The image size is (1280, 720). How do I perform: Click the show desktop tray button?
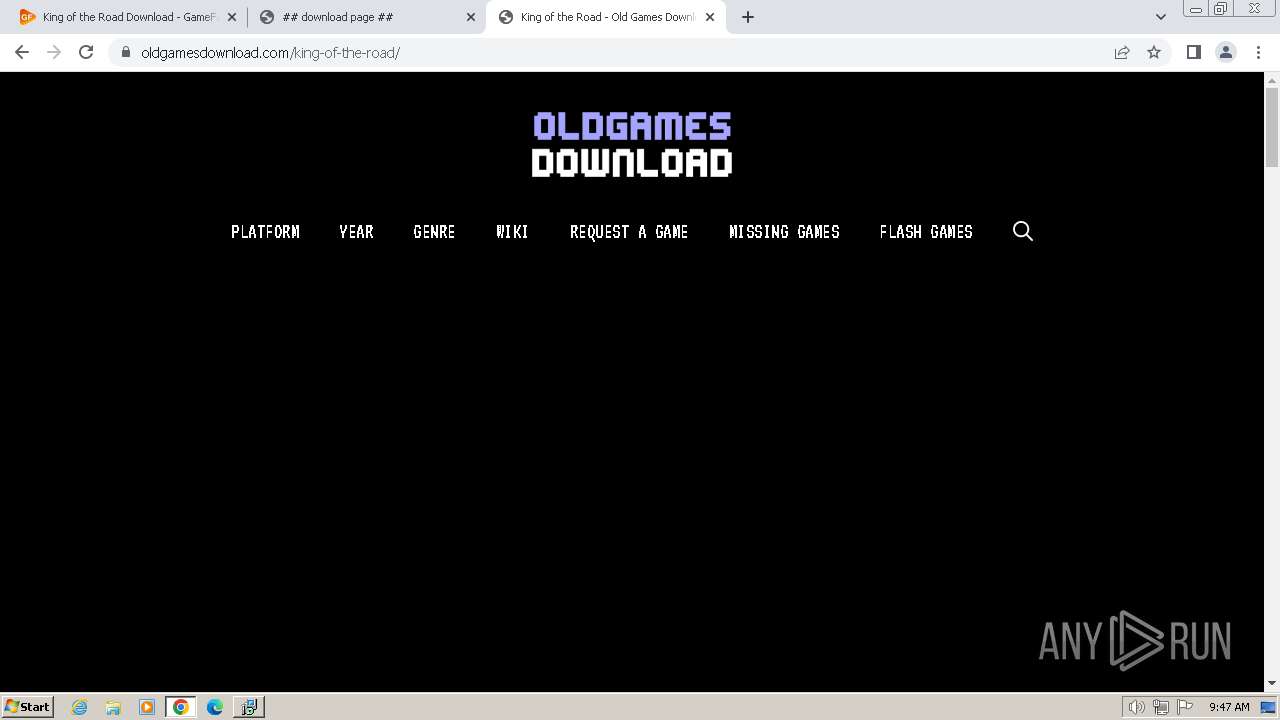(1269, 707)
